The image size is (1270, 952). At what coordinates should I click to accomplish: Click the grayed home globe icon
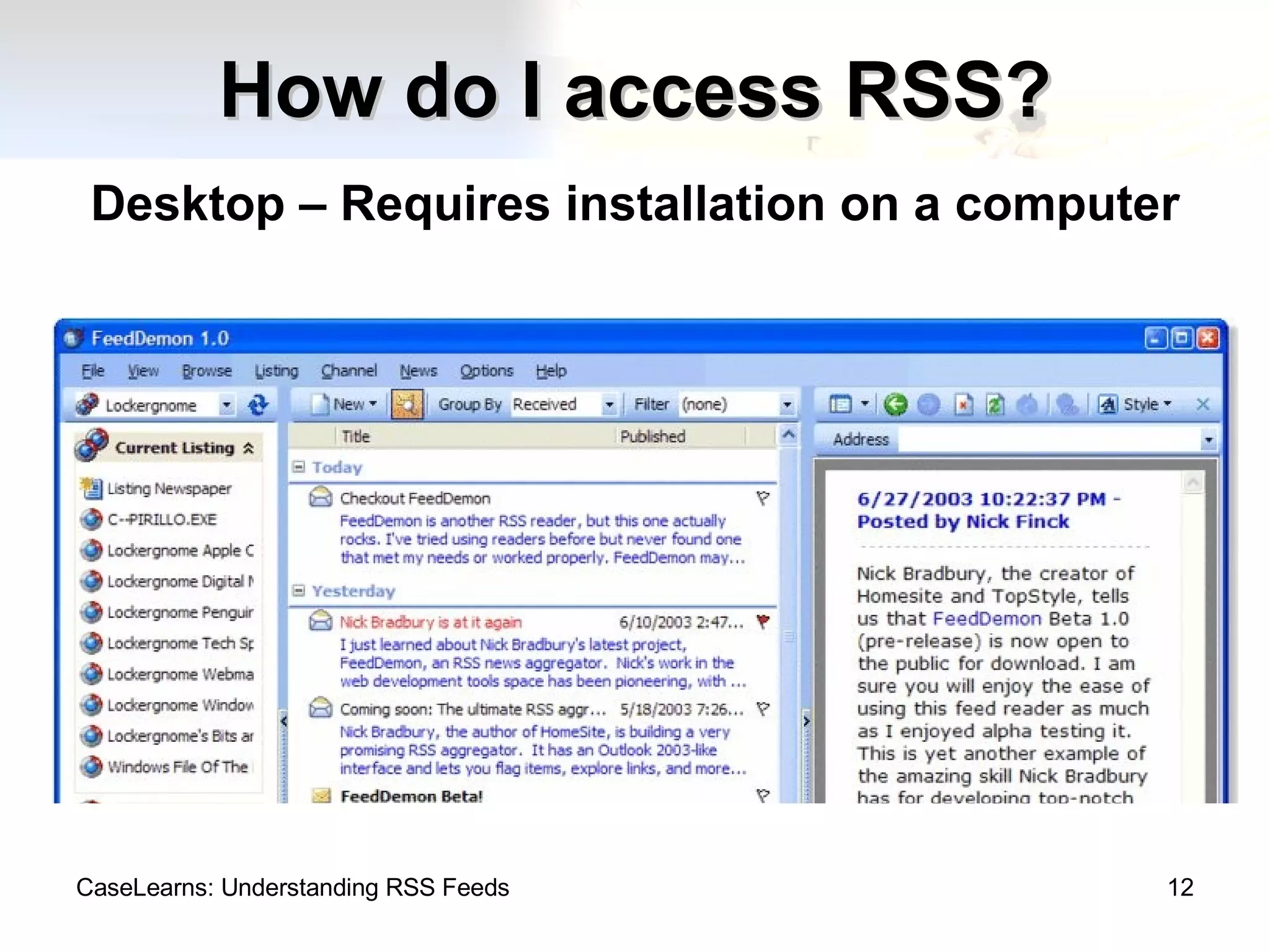point(1028,405)
